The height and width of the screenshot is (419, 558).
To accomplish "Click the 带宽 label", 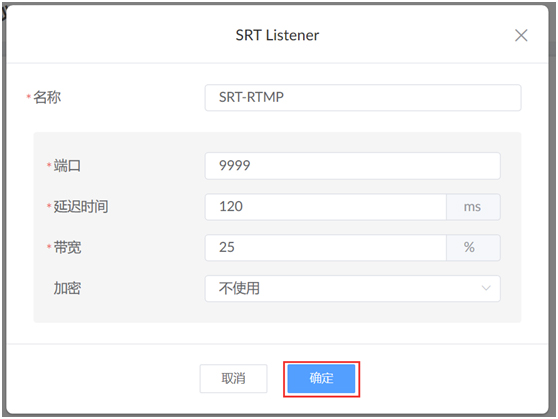I will tap(67, 247).
